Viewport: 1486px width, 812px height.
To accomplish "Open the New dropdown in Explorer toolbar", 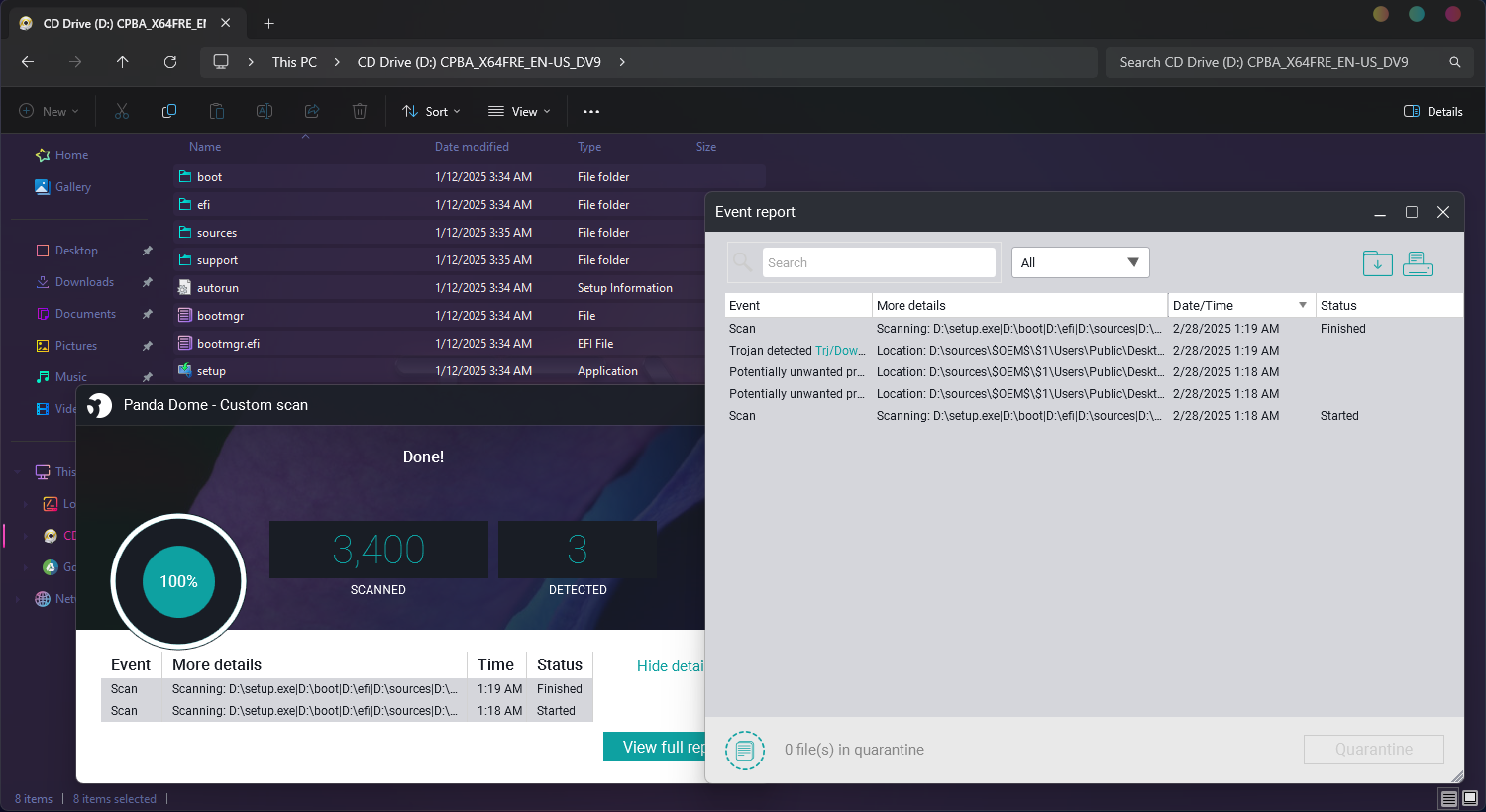I will pyautogui.click(x=49, y=111).
